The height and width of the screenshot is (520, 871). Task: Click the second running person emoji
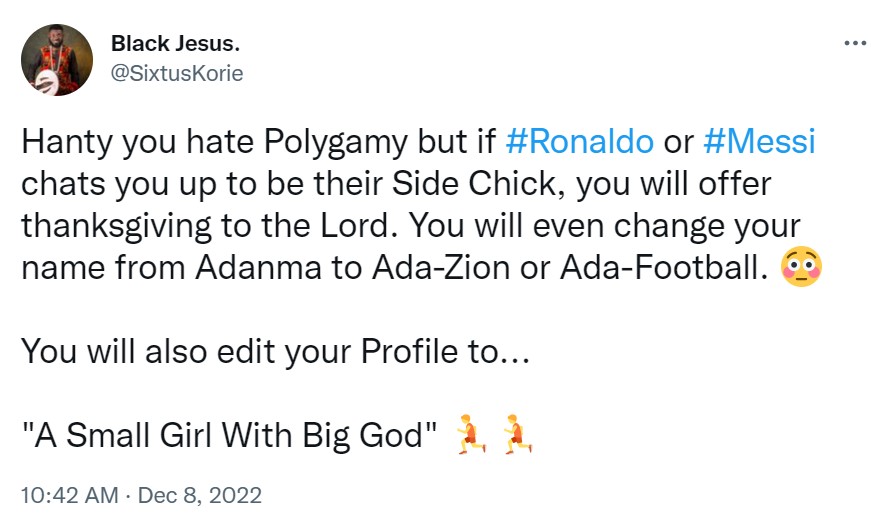515,433
